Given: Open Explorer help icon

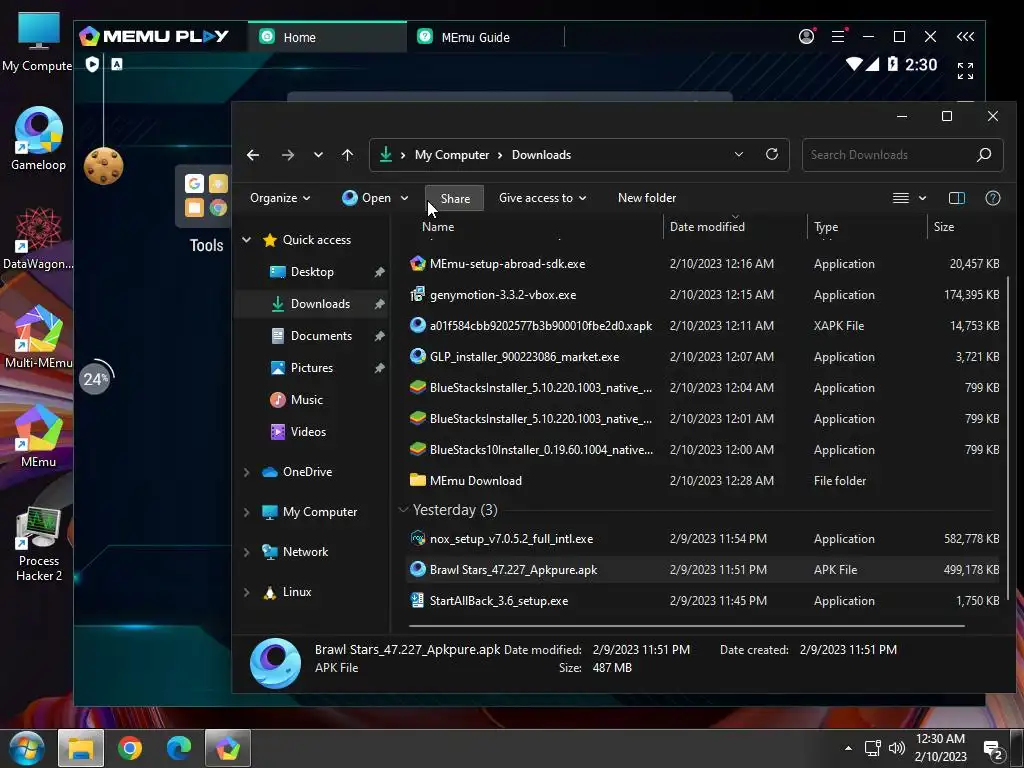Looking at the screenshot, I should click(993, 198).
